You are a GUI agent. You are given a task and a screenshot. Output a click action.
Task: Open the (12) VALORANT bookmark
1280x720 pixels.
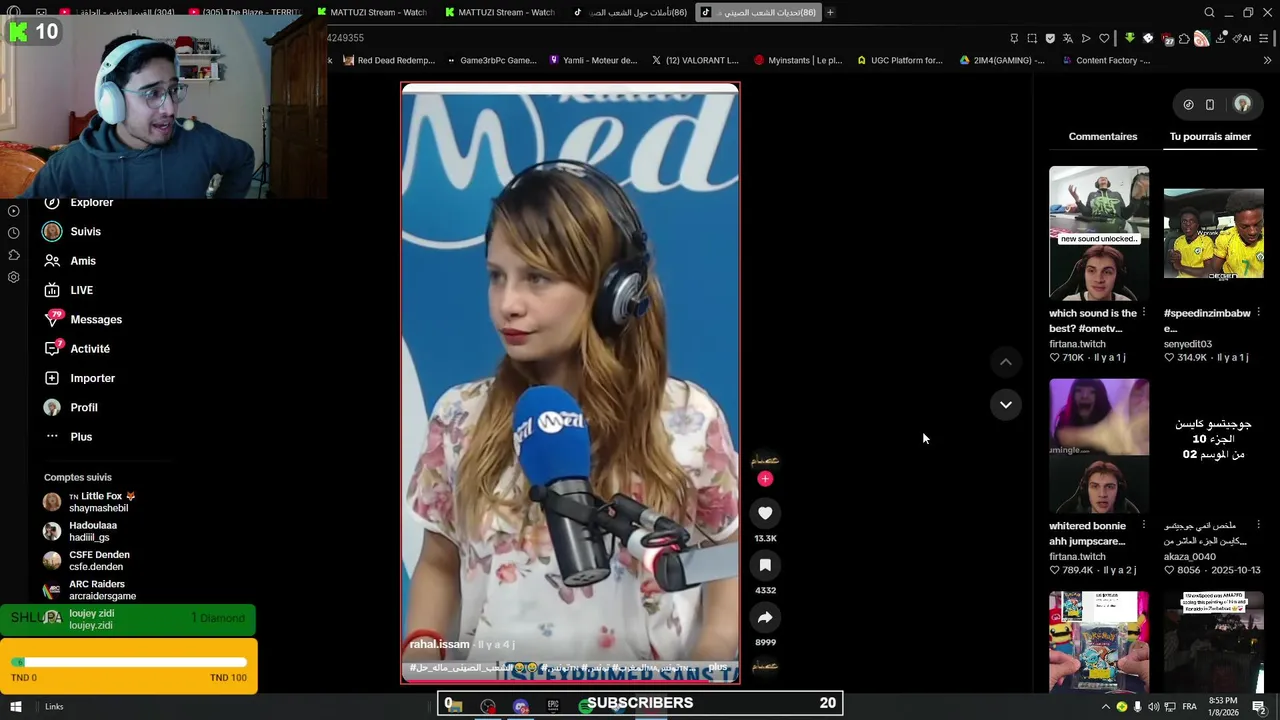[x=695, y=60]
